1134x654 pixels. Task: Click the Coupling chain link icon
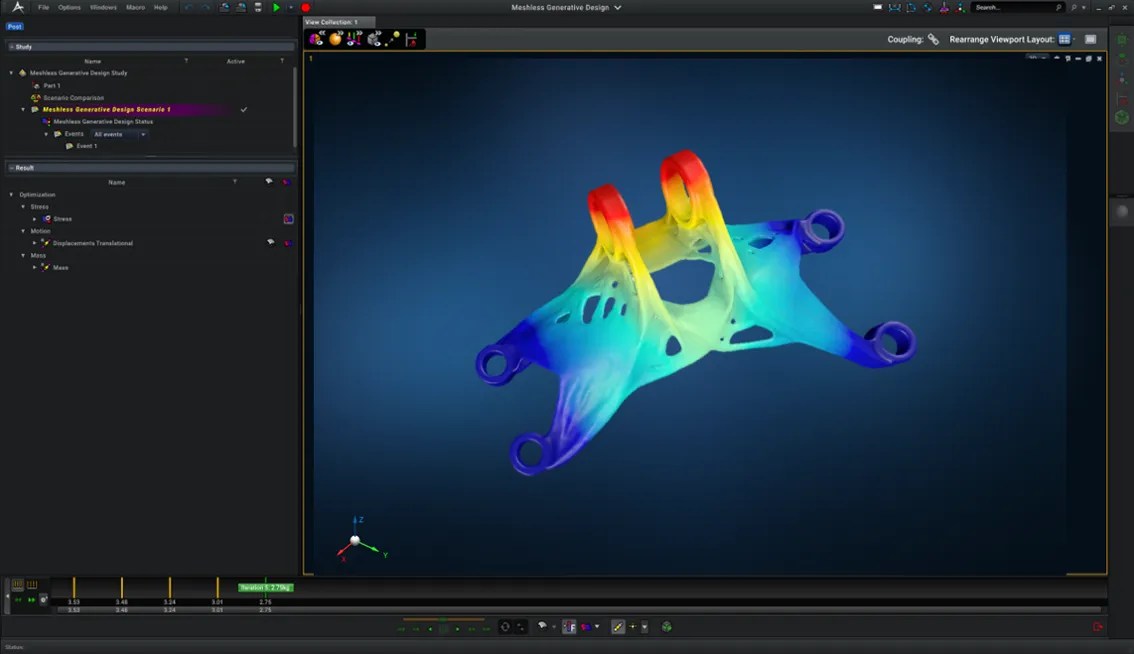(x=933, y=39)
